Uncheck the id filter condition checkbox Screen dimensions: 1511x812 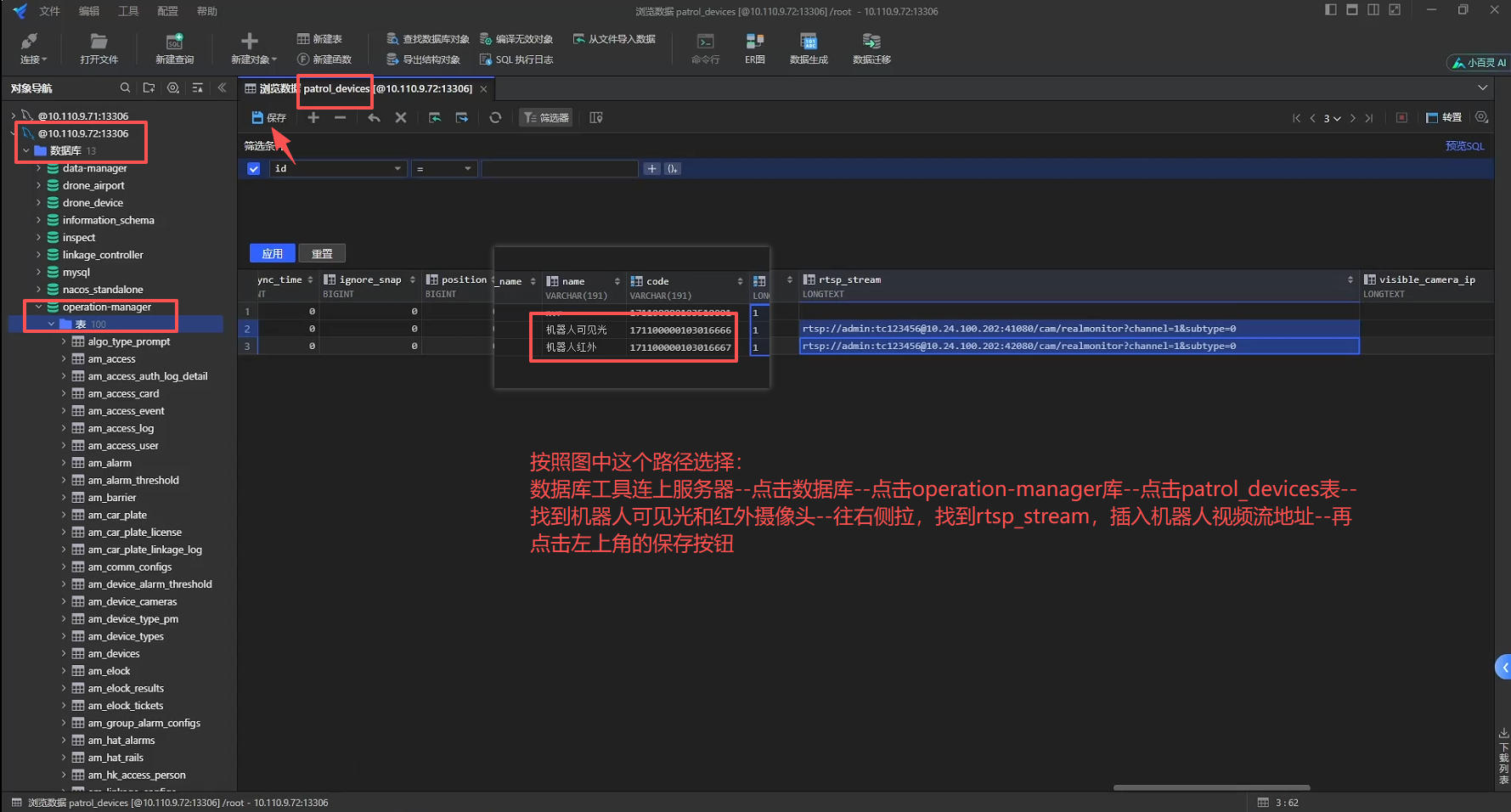(253, 169)
